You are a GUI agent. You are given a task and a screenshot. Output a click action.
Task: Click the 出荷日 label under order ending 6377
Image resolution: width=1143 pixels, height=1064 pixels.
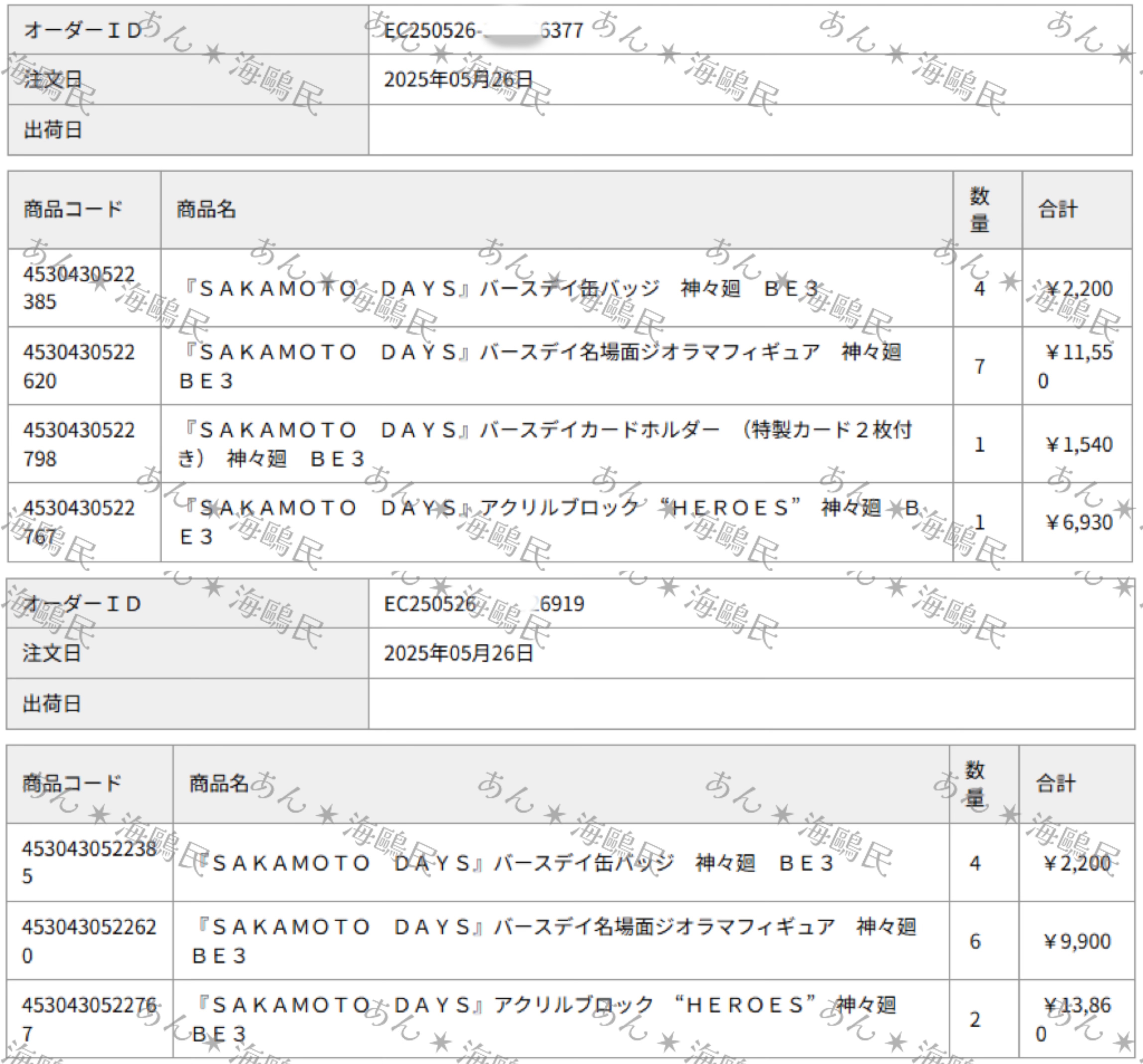(53, 130)
